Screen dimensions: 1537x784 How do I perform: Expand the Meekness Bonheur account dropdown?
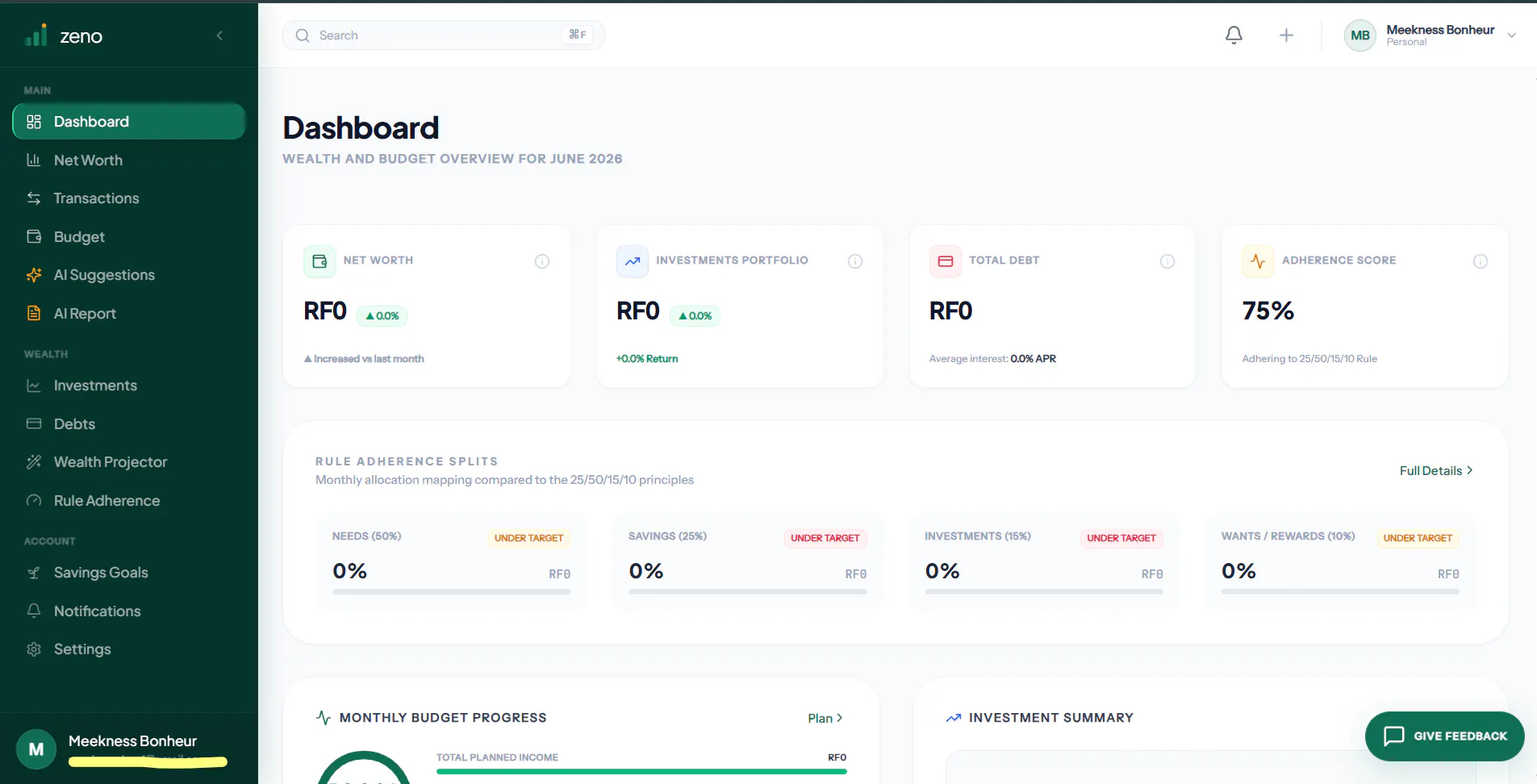tap(1430, 35)
